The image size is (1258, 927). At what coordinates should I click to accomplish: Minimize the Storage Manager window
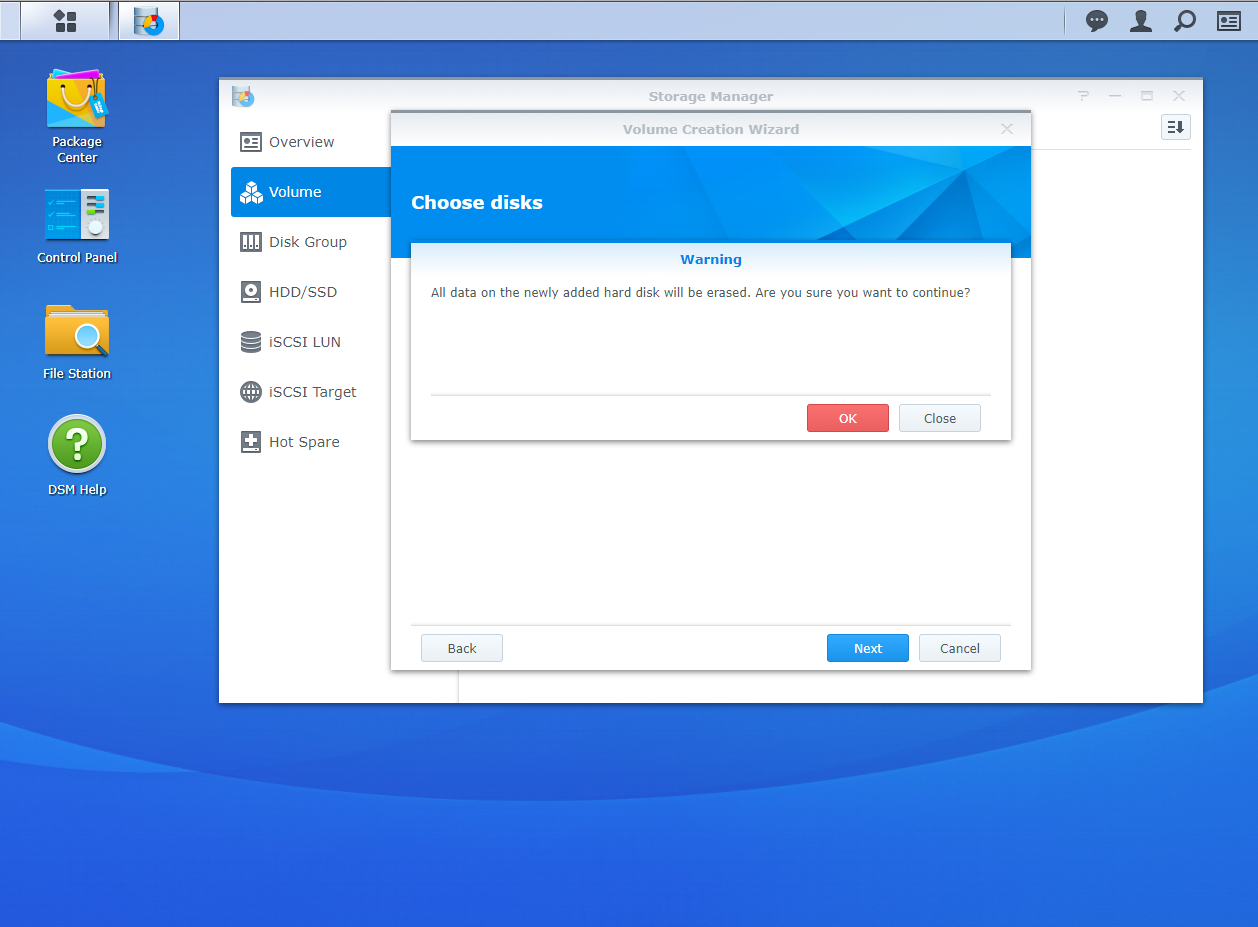tap(1115, 96)
